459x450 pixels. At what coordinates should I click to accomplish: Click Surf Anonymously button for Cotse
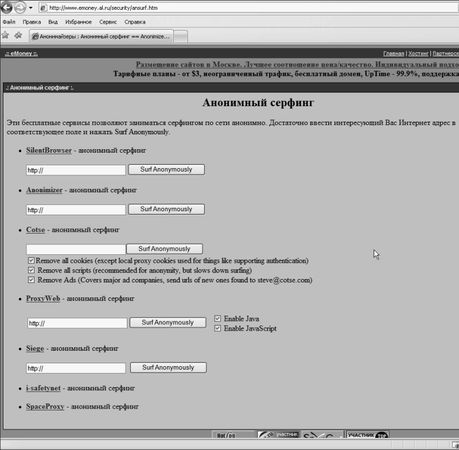[x=164, y=249]
